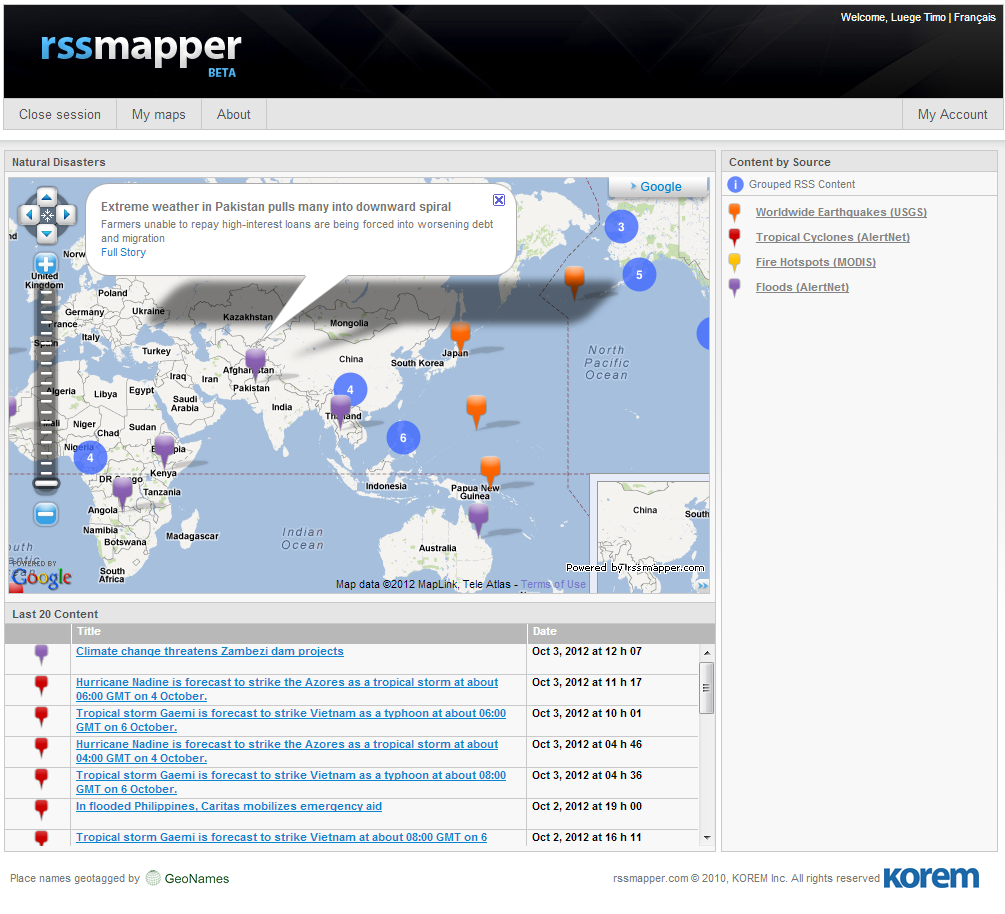Click the orange earthquake pin near Papua New Guinea
1005x914 pixels.
click(x=490, y=470)
